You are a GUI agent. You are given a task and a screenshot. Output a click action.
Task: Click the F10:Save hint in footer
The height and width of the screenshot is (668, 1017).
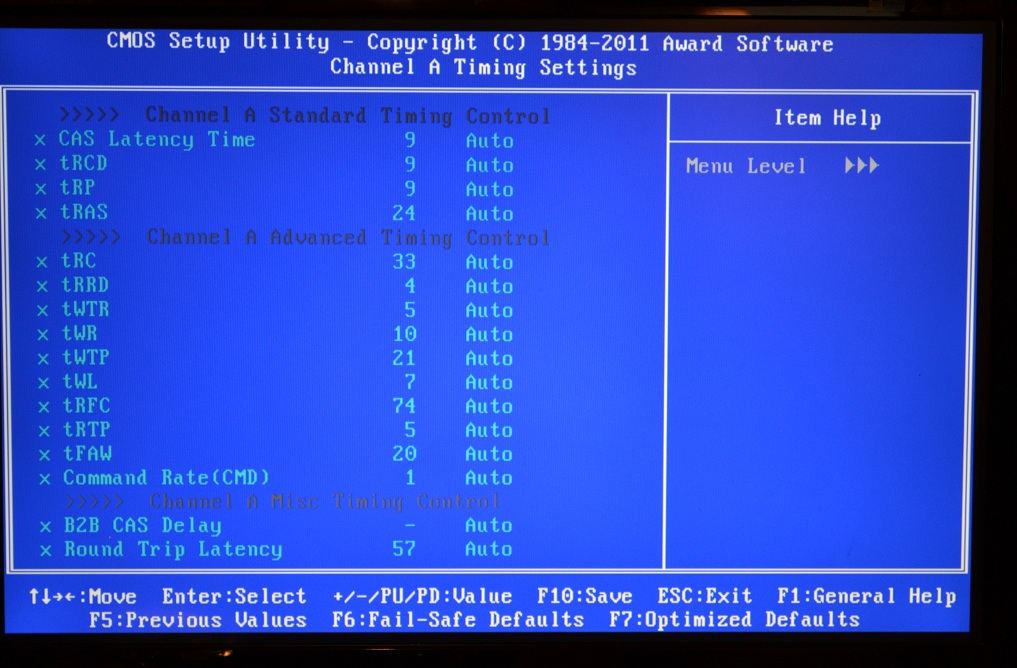tap(585, 596)
